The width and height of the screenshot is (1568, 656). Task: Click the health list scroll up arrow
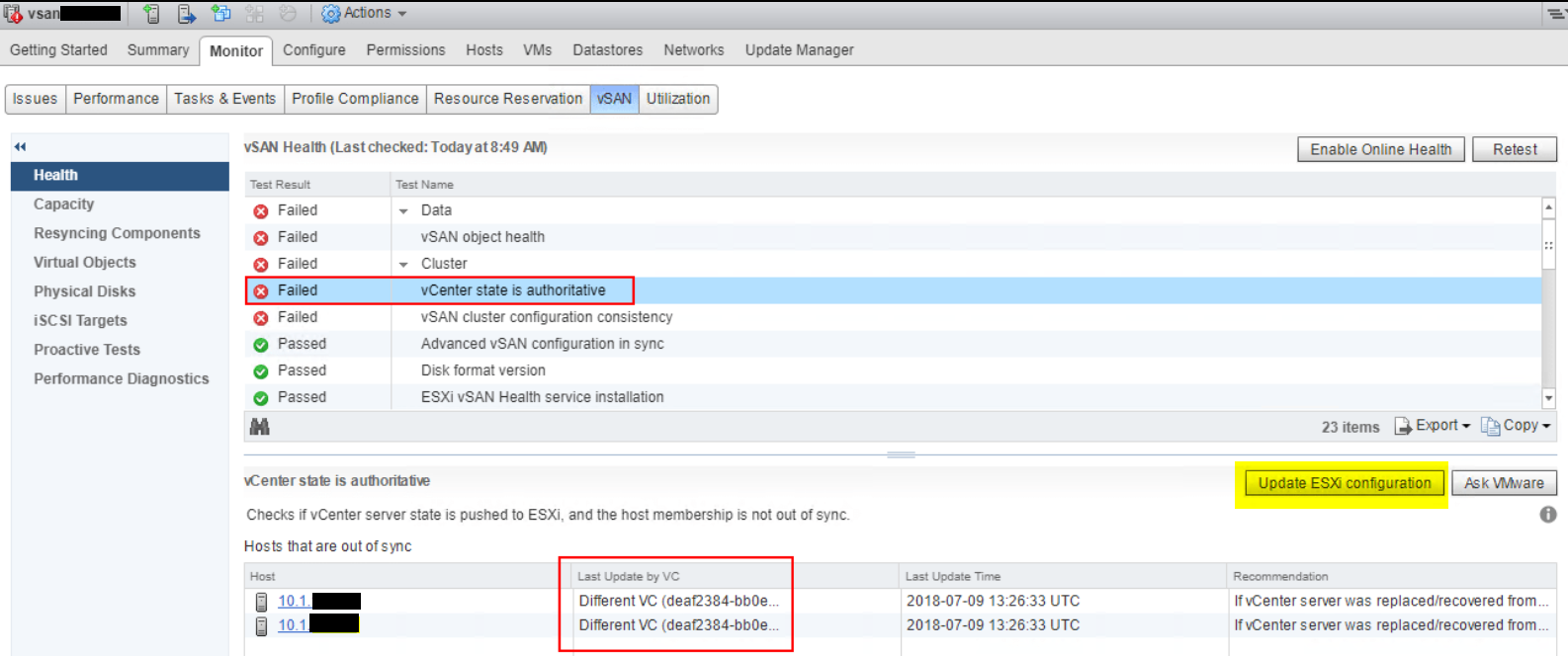(1549, 207)
